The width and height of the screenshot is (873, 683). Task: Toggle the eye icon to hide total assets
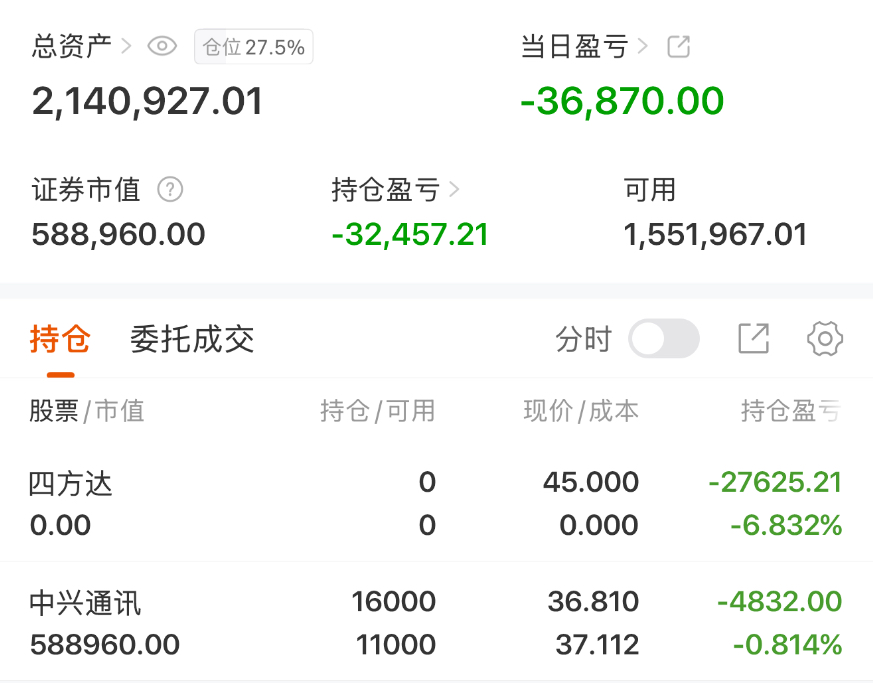point(162,46)
